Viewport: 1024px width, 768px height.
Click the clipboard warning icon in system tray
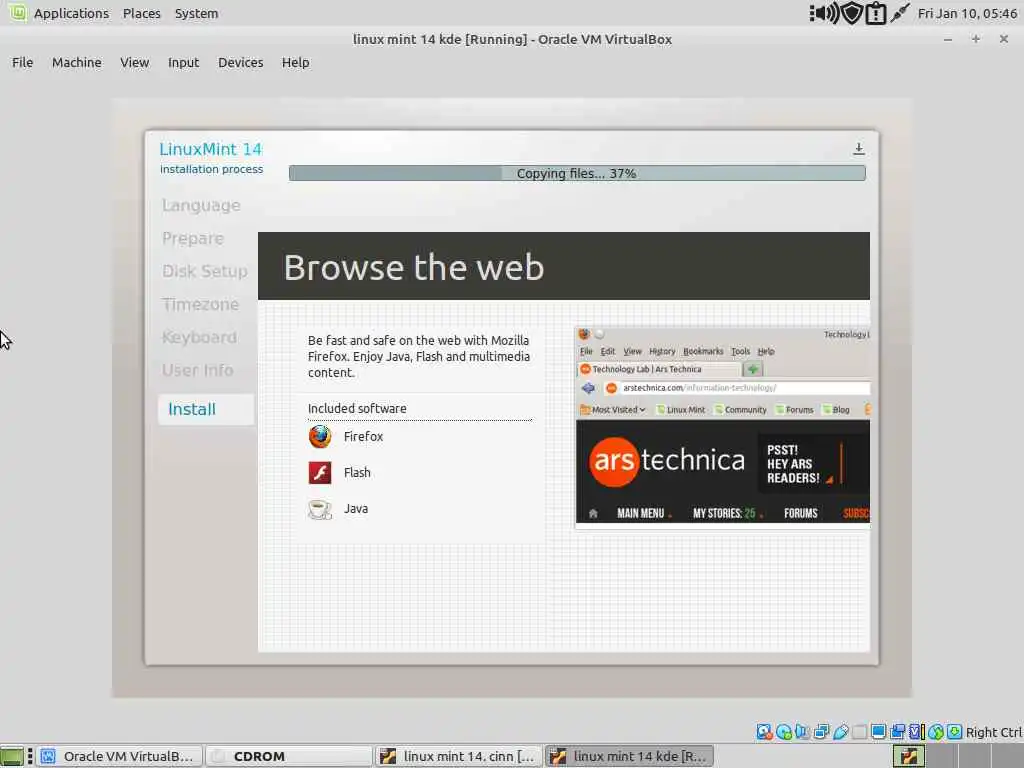tap(875, 13)
